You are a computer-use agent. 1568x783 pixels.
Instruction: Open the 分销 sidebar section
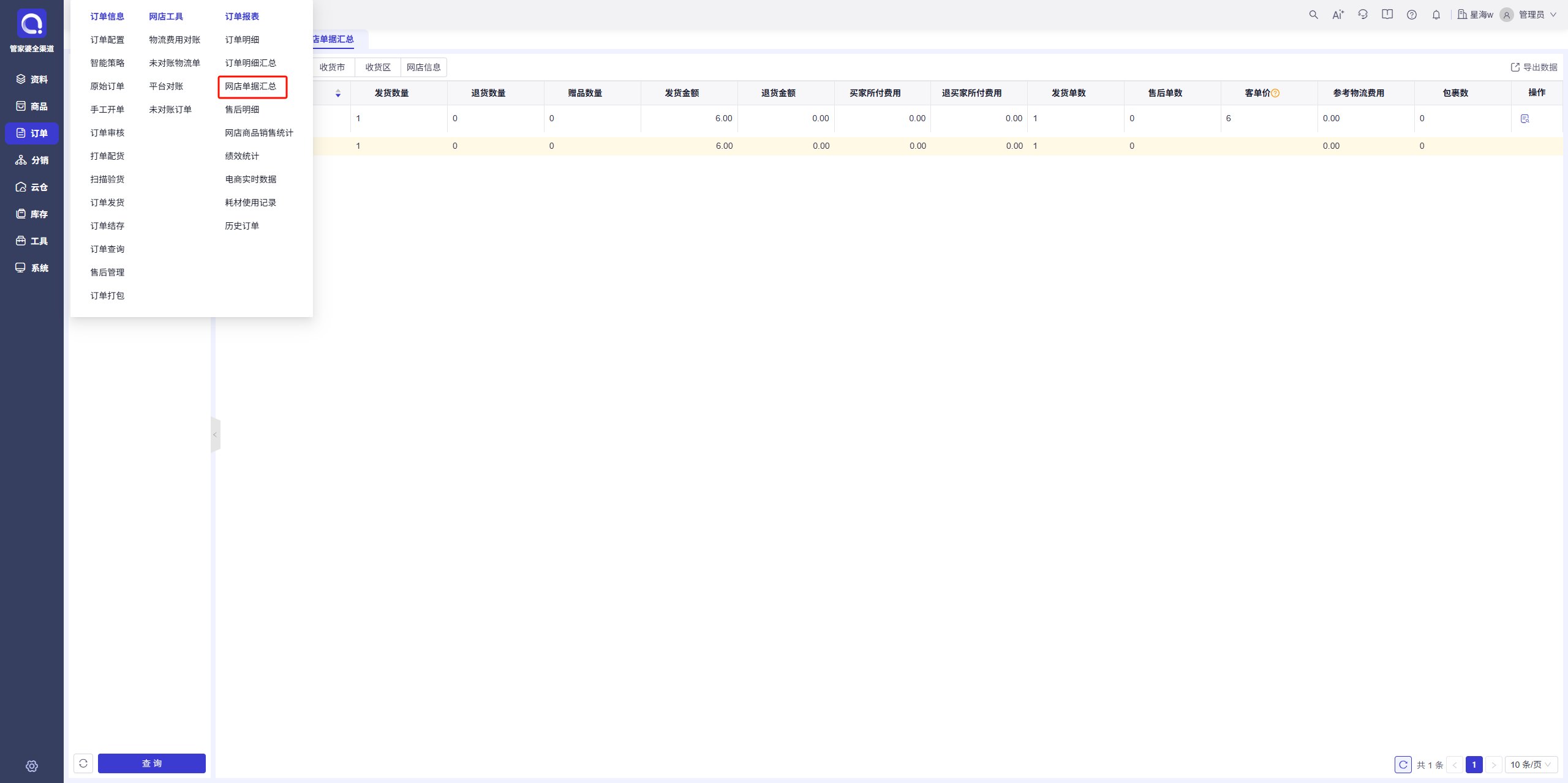coord(32,160)
